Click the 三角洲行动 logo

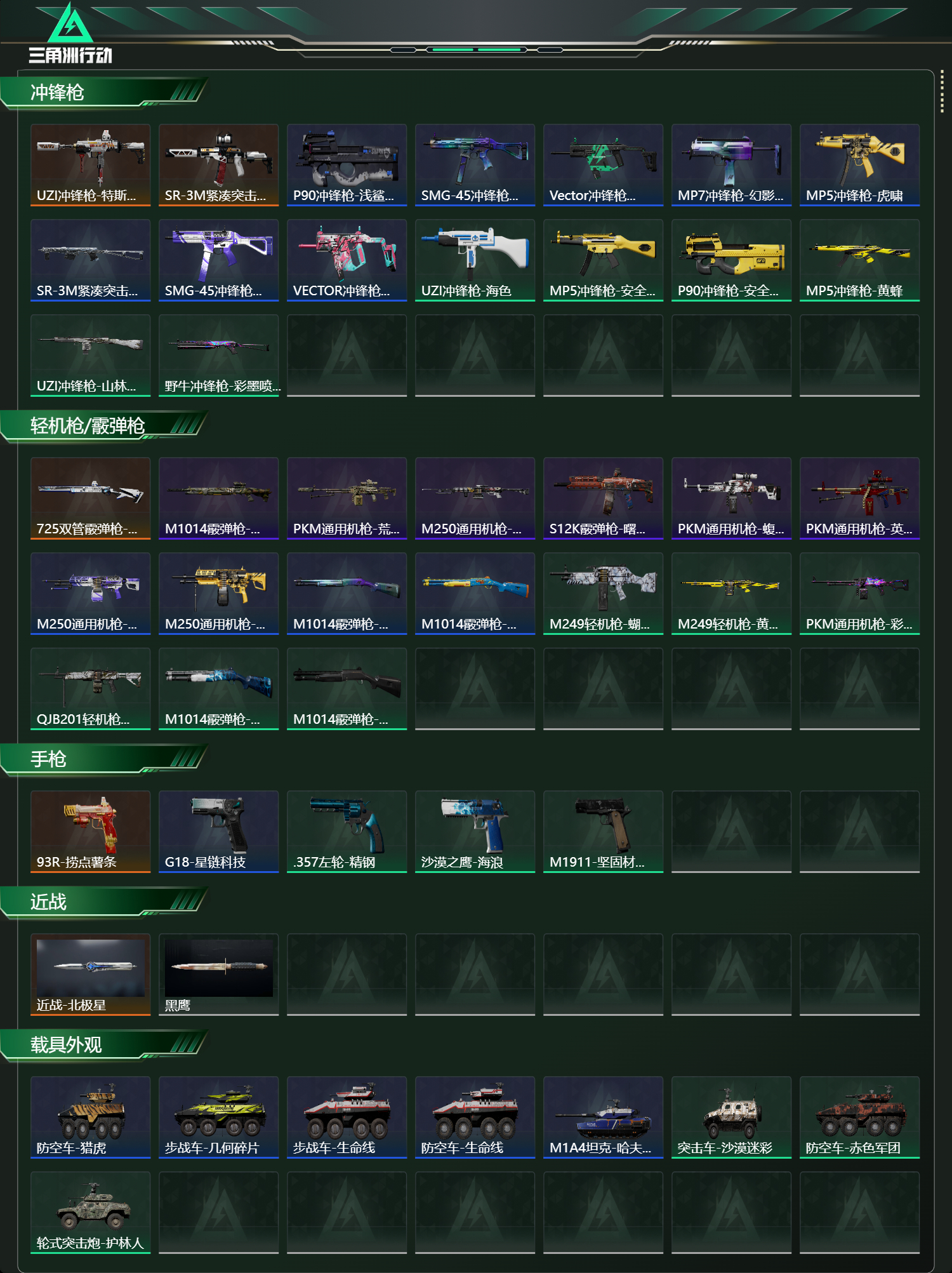point(70,33)
